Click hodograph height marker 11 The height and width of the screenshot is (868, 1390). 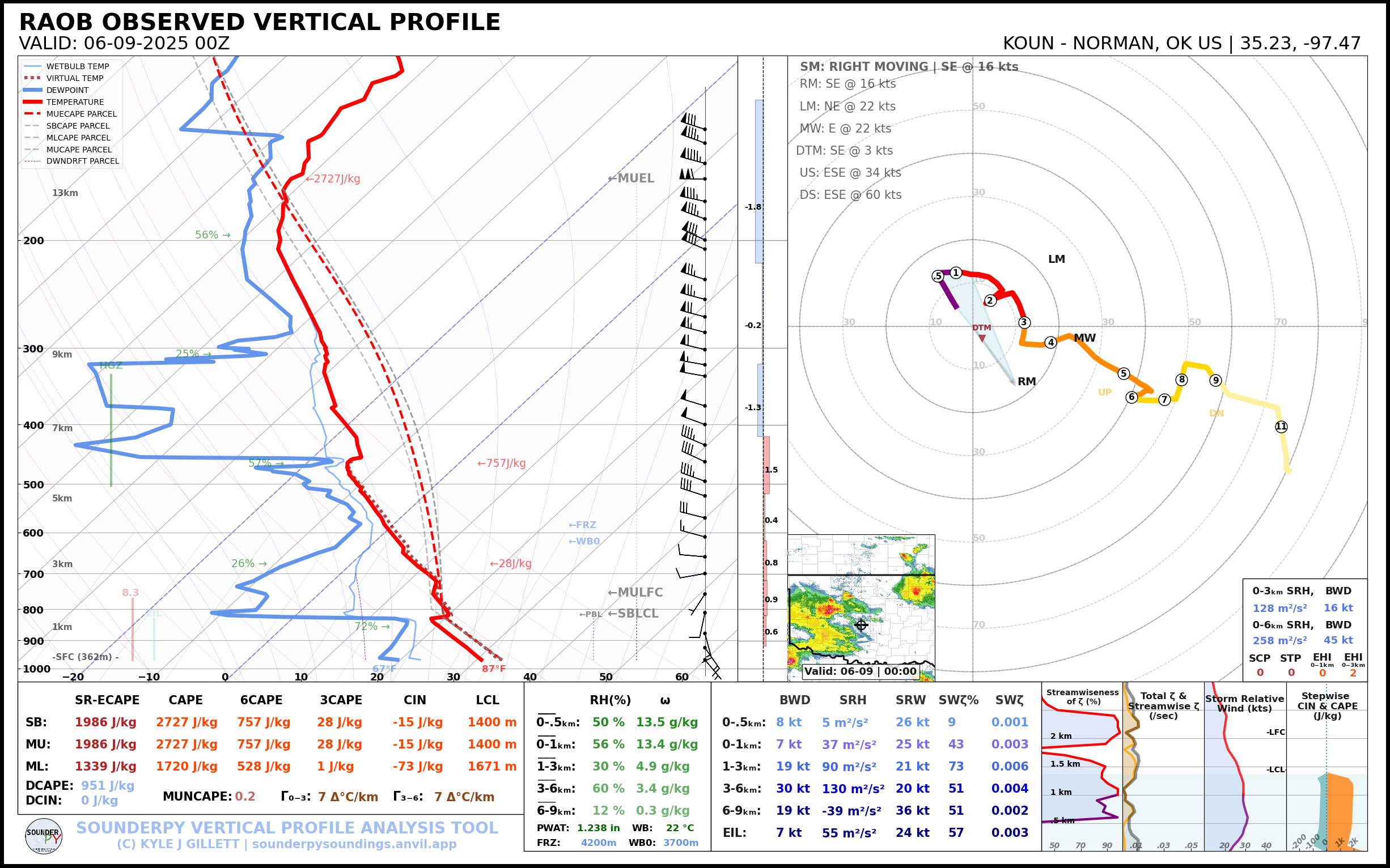pos(1281,427)
